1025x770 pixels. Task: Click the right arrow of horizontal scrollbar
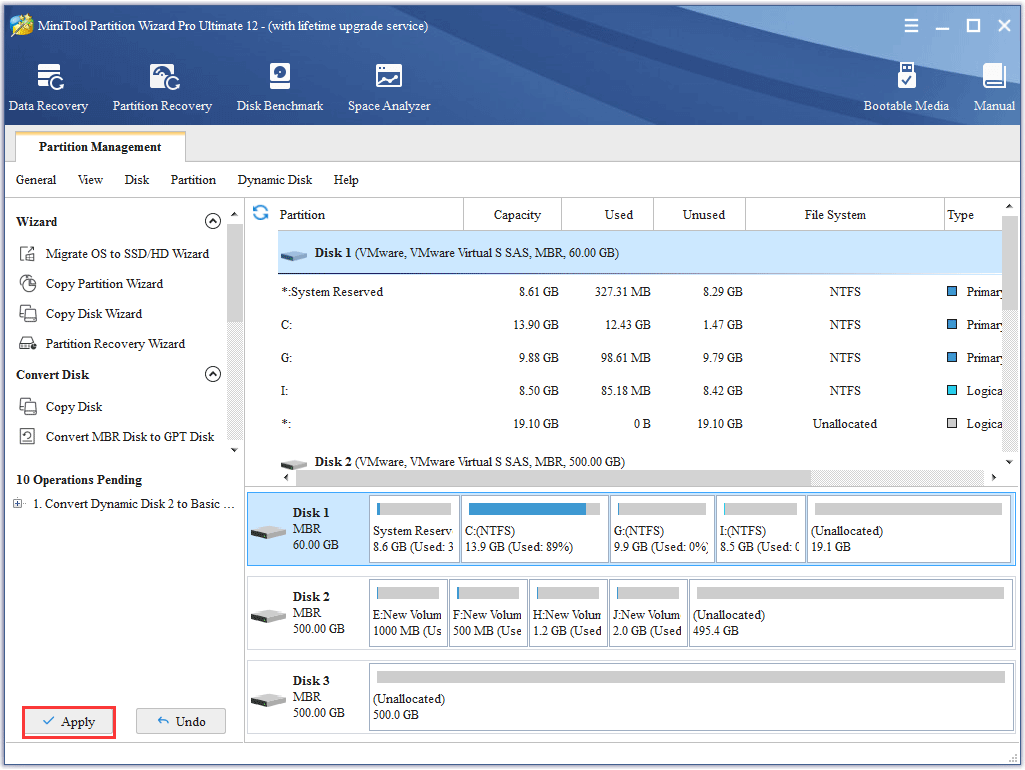pyautogui.click(x=994, y=477)
